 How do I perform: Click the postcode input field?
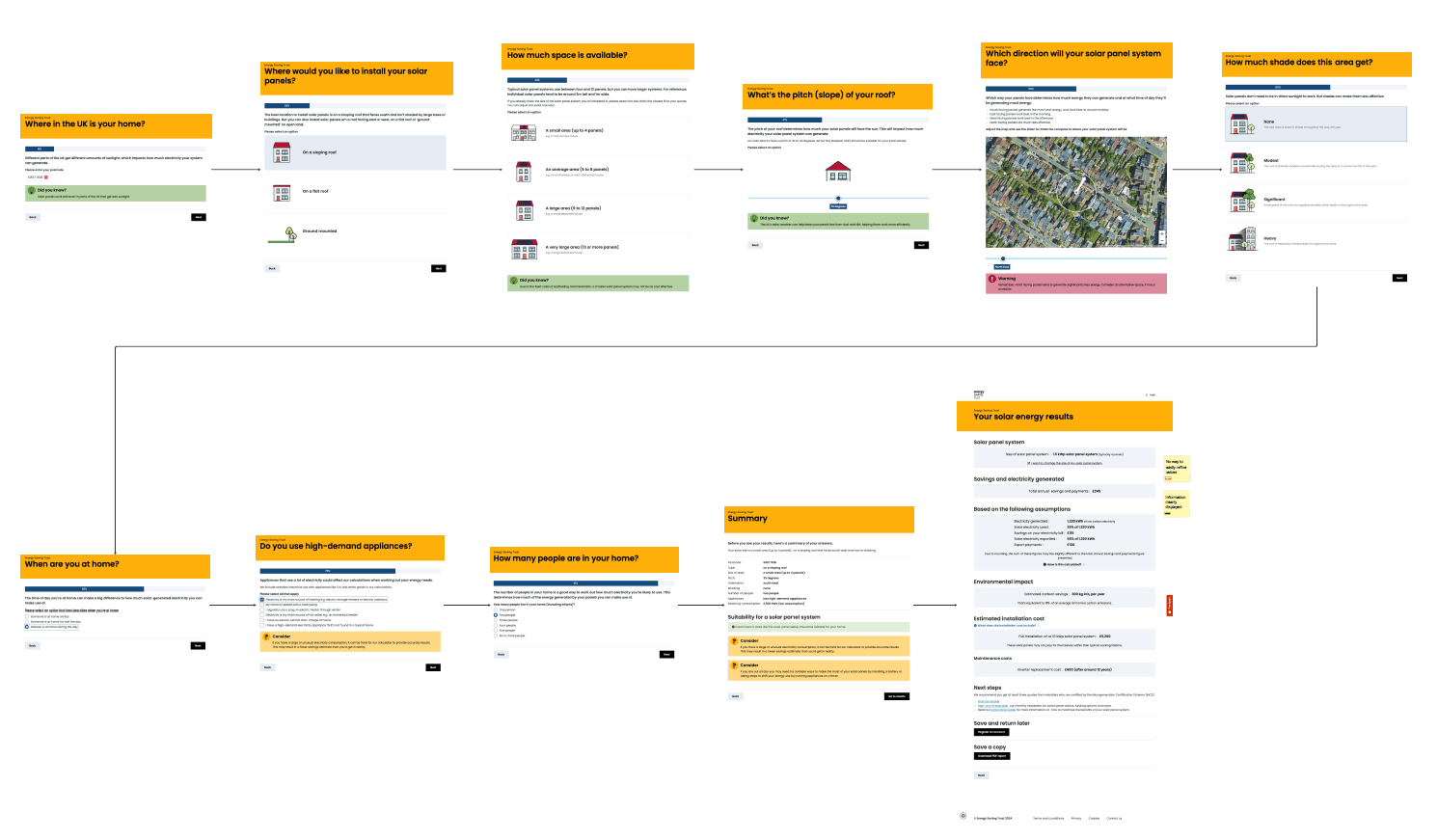coord(38,177)
